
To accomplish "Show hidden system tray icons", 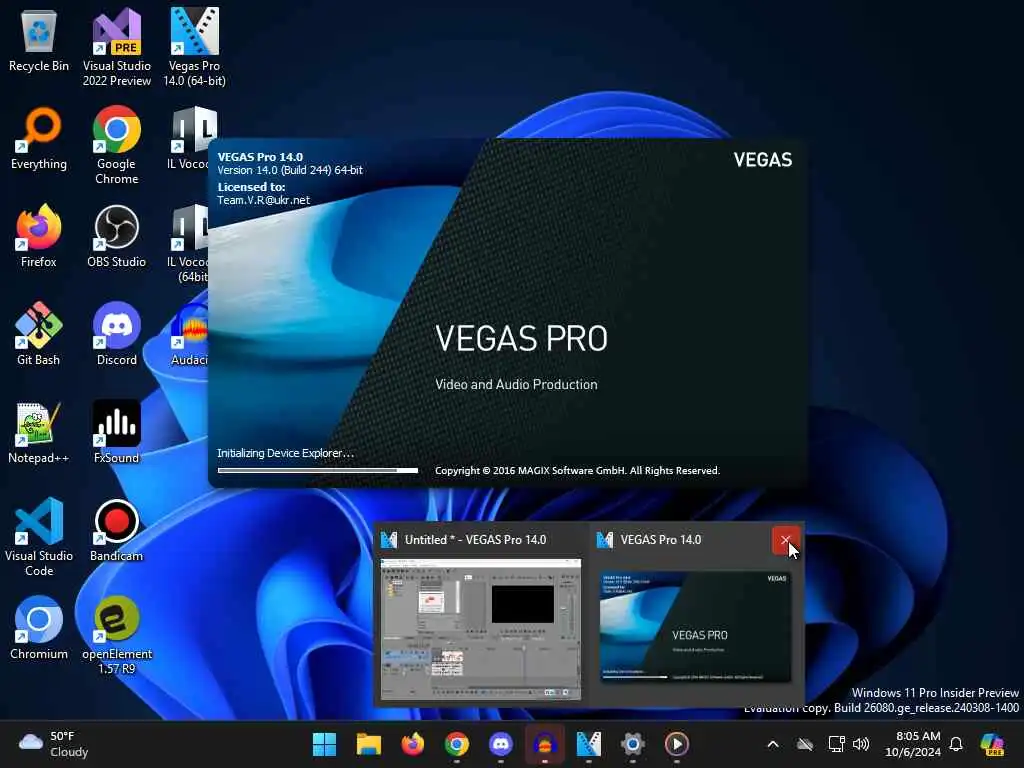I will [773, 744].
